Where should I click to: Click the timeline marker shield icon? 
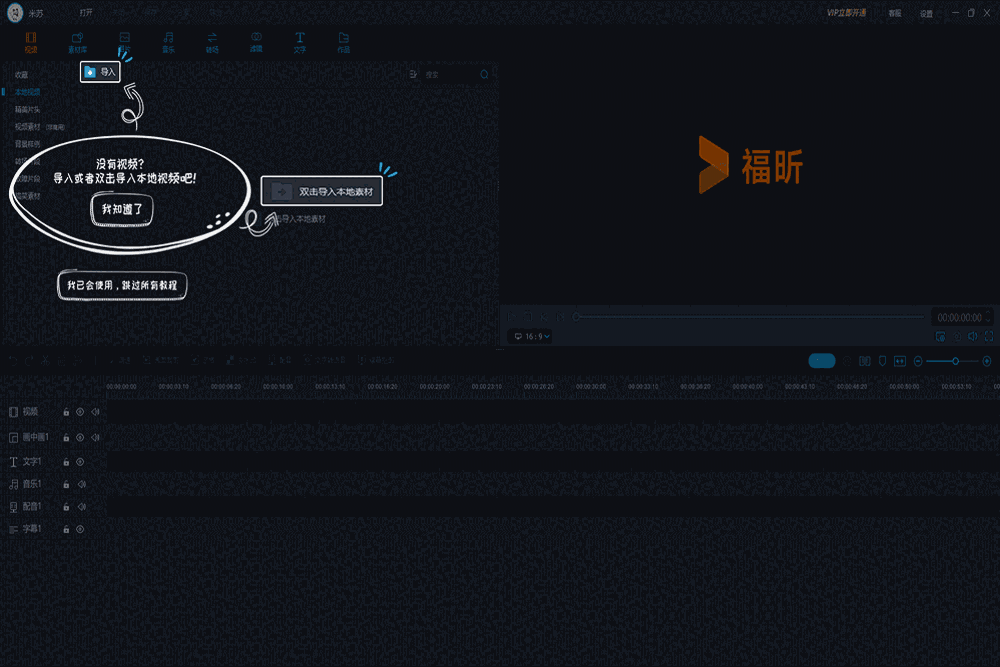pos(882,361)
